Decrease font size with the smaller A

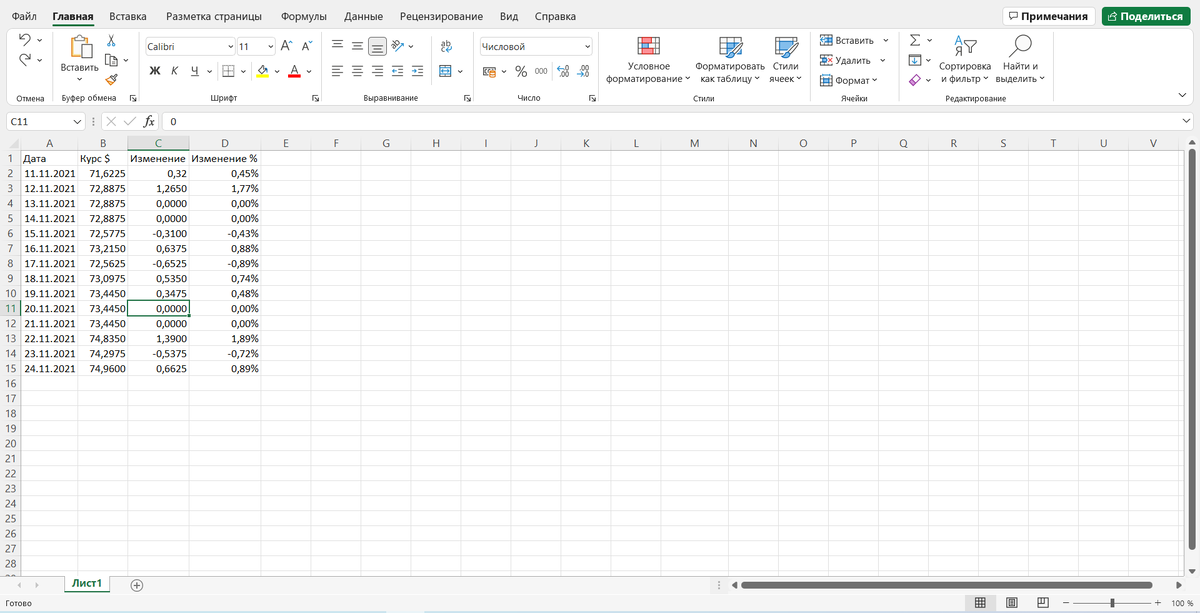pyautogui.click(x=306, y=46)
